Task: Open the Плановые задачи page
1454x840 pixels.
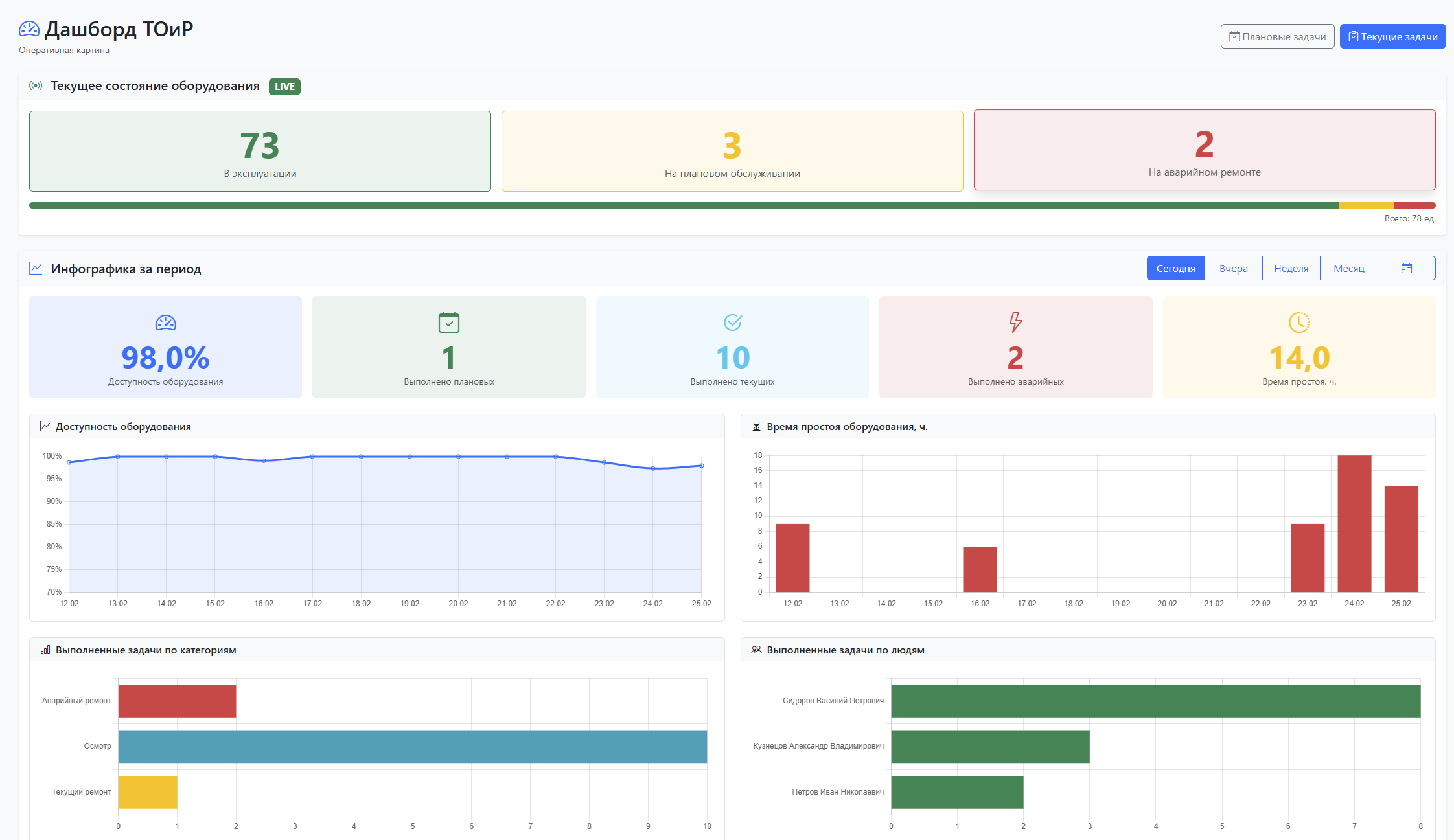Action: click(1276, 36)
